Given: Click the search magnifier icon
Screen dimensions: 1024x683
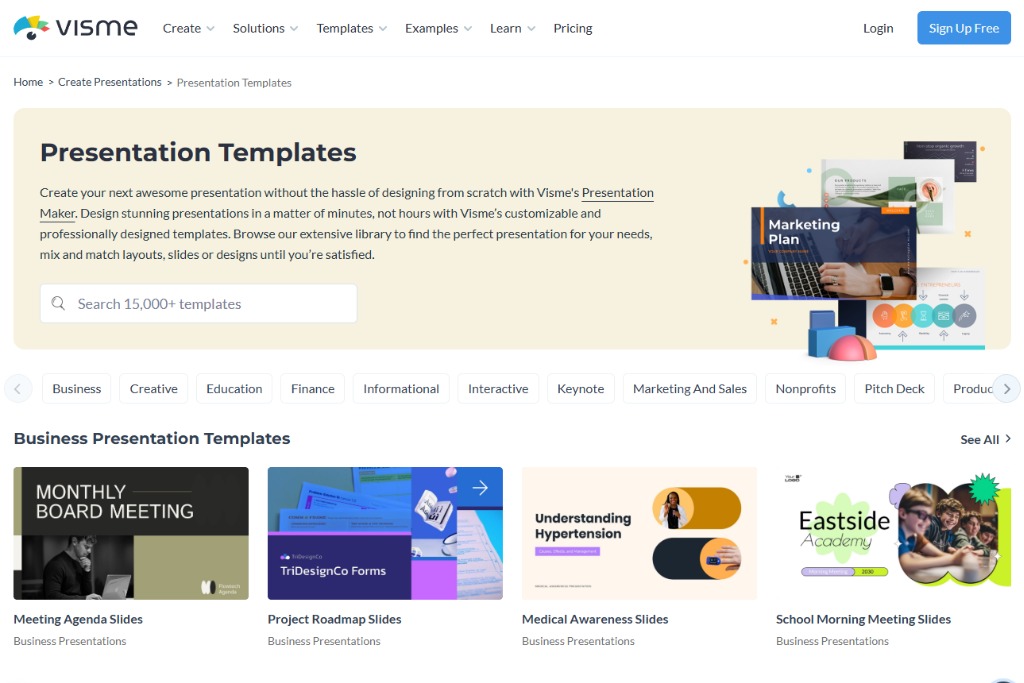Looking at the screenshot, I should click(58, 304).
